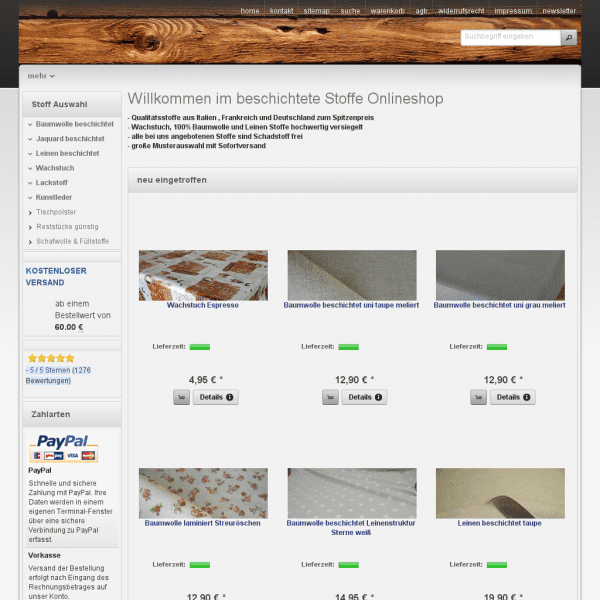Click Leinen beschichtet taupe image

[500, 493]
